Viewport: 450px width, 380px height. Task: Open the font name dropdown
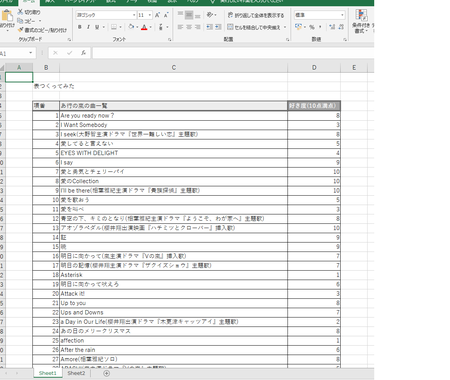point(134,15)
